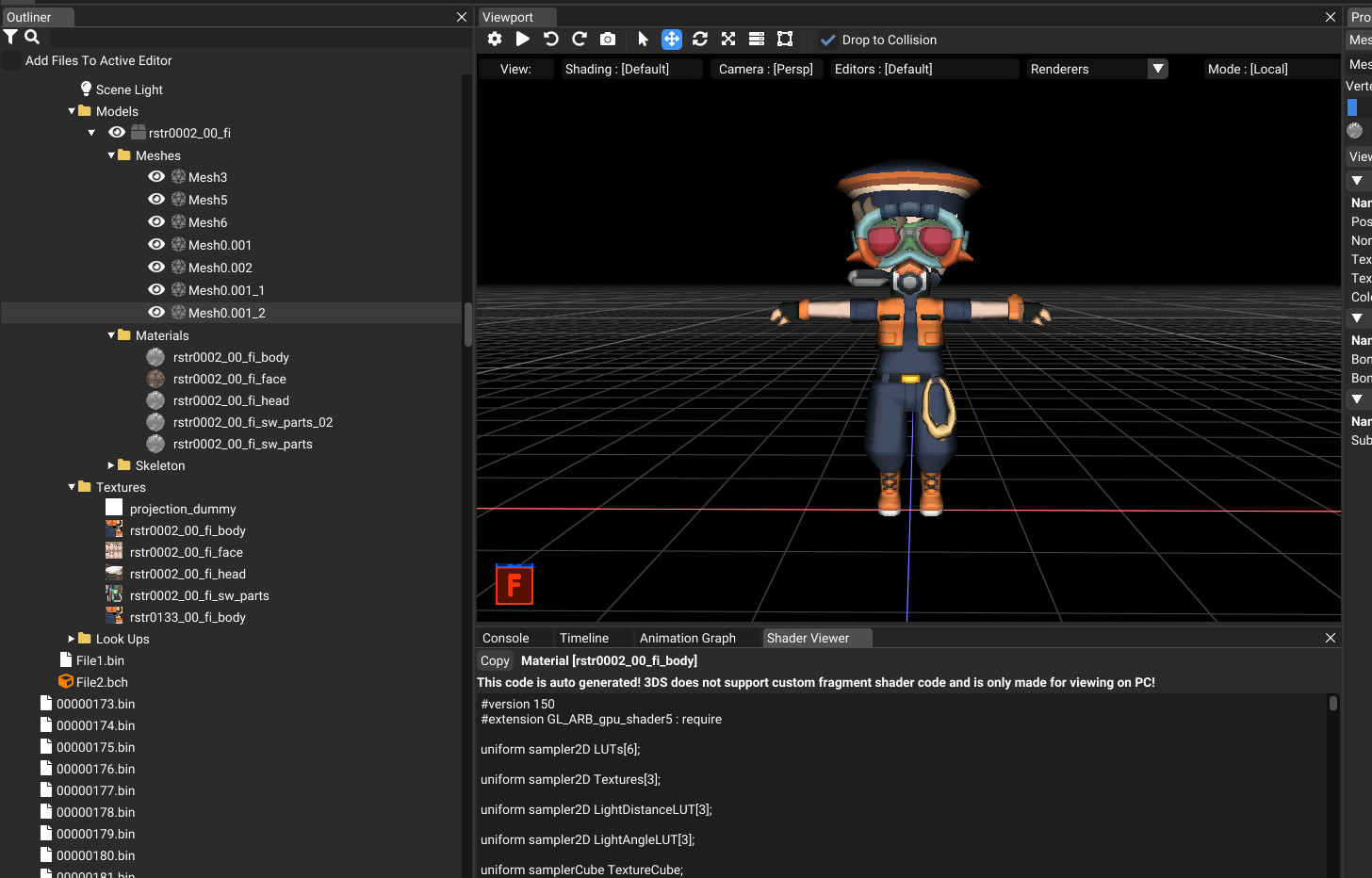Toggle visibility of Mesh0.002
This screenshot has width=1372, height=878.
pos(156,268)
